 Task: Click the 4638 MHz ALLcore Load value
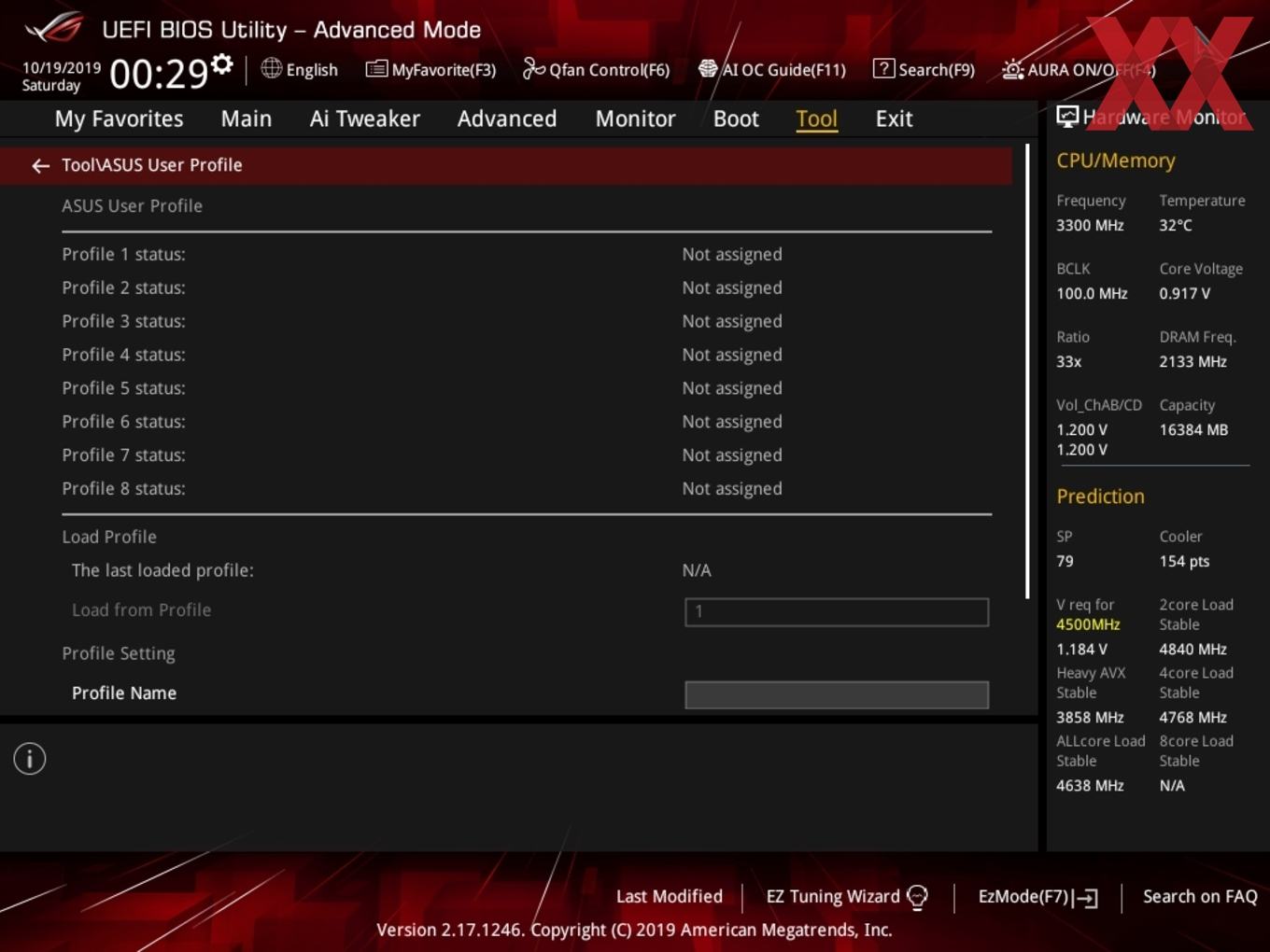pyautogui.click(x=1090, y=785)
